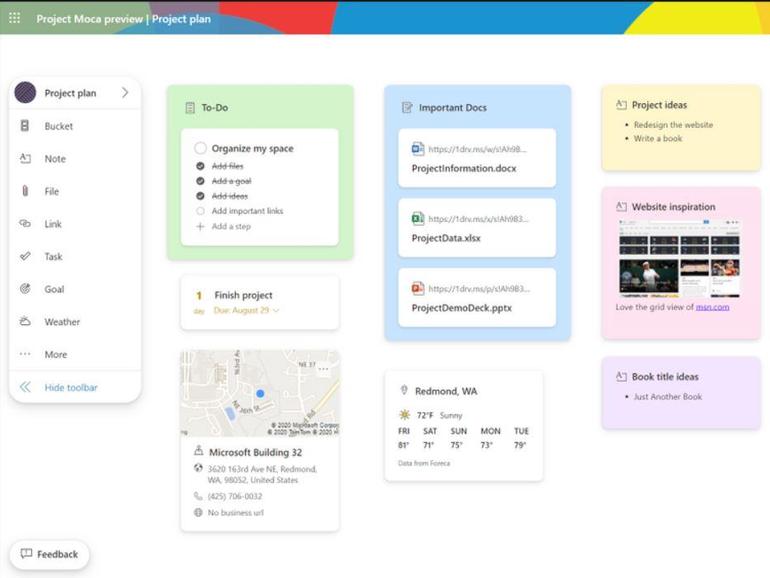The height and width of the screenshot is (578, 770).
Task: Open the Website inspiration screenshot thumbnail
Action: [680, 258]
